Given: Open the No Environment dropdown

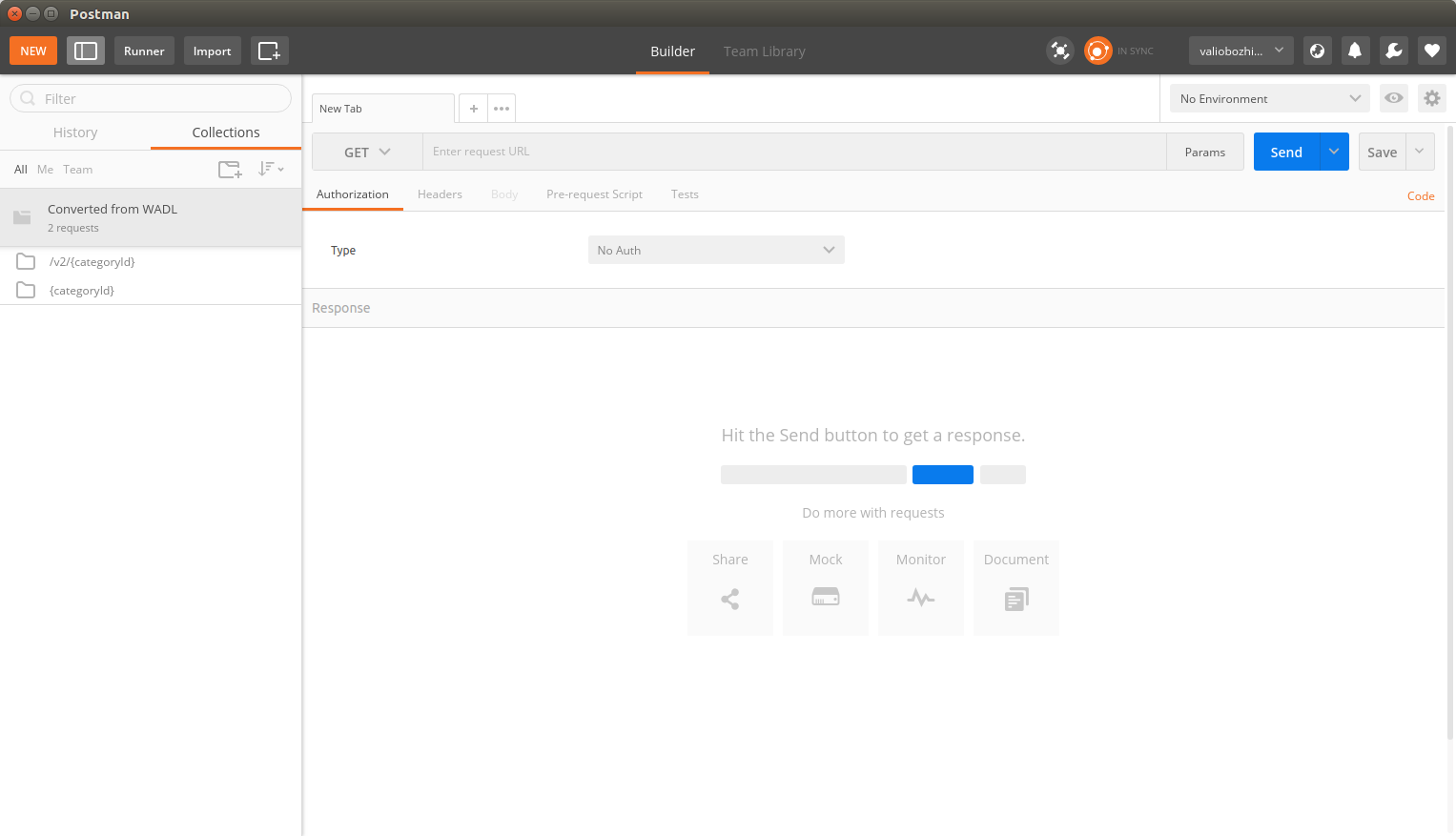Looking at the screenshot, I should click(x=1270, y=98).
